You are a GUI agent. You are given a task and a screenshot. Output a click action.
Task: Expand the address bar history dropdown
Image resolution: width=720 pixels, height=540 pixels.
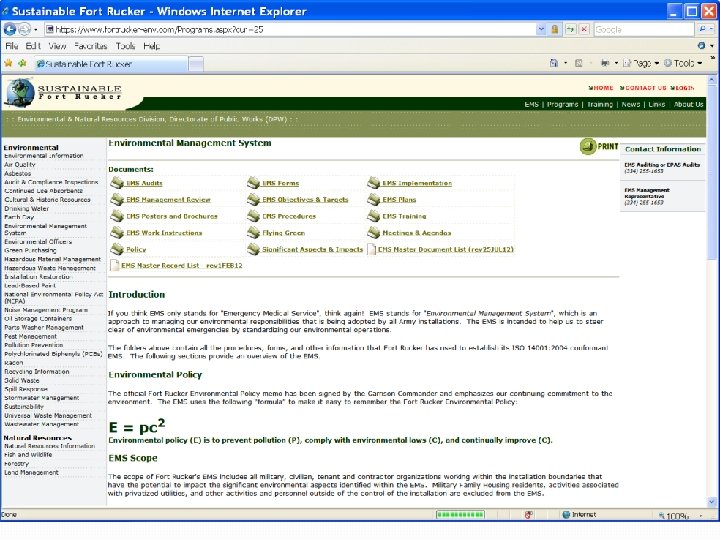coord(541,29)
